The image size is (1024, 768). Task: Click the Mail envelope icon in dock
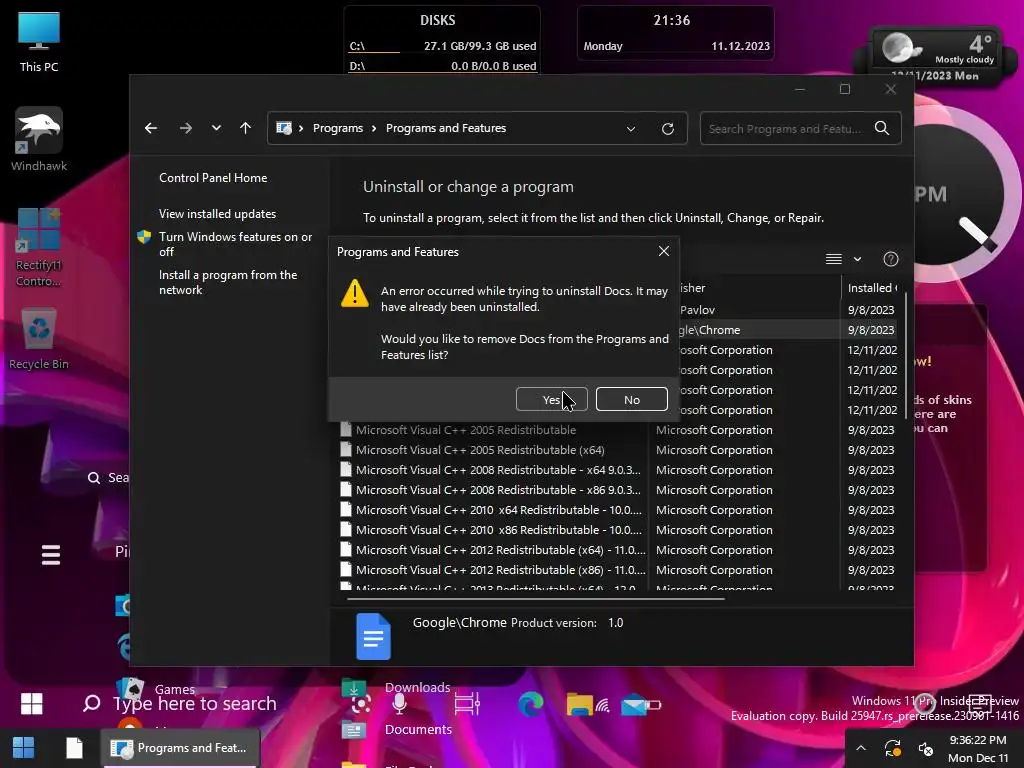(x=633, y=705)
